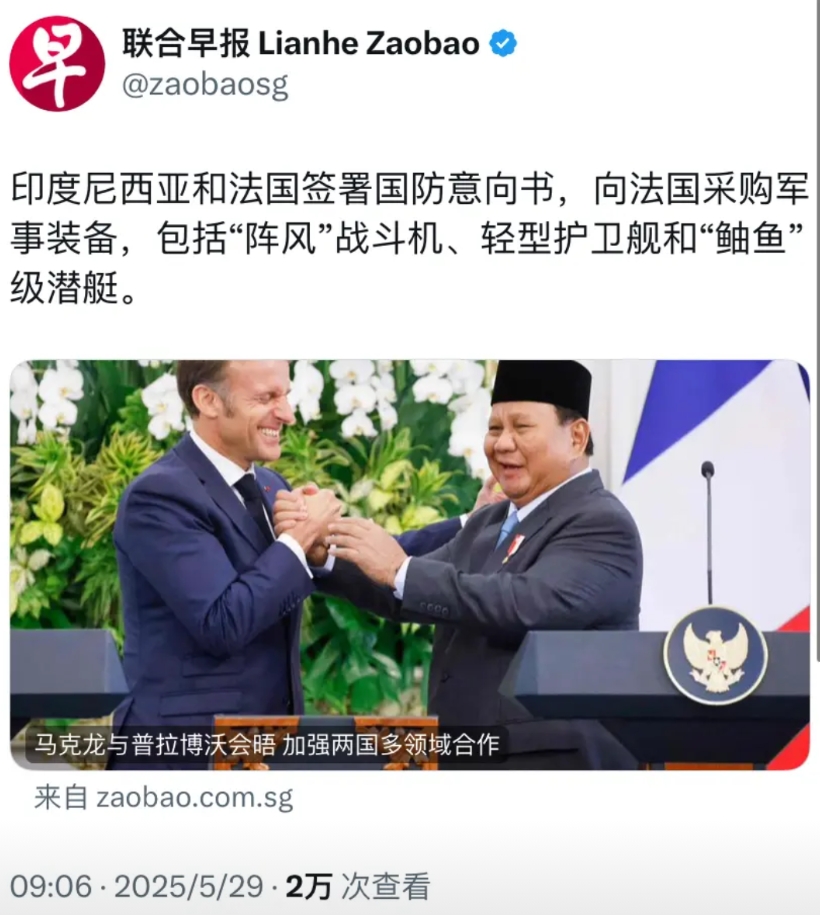Image resolution: width=820 pixels, height=915 pixels.
Task: Click the 马克龙与普拉博沃会晤 caption overlay
Action: pyautogui.click(x=267, y=745)
